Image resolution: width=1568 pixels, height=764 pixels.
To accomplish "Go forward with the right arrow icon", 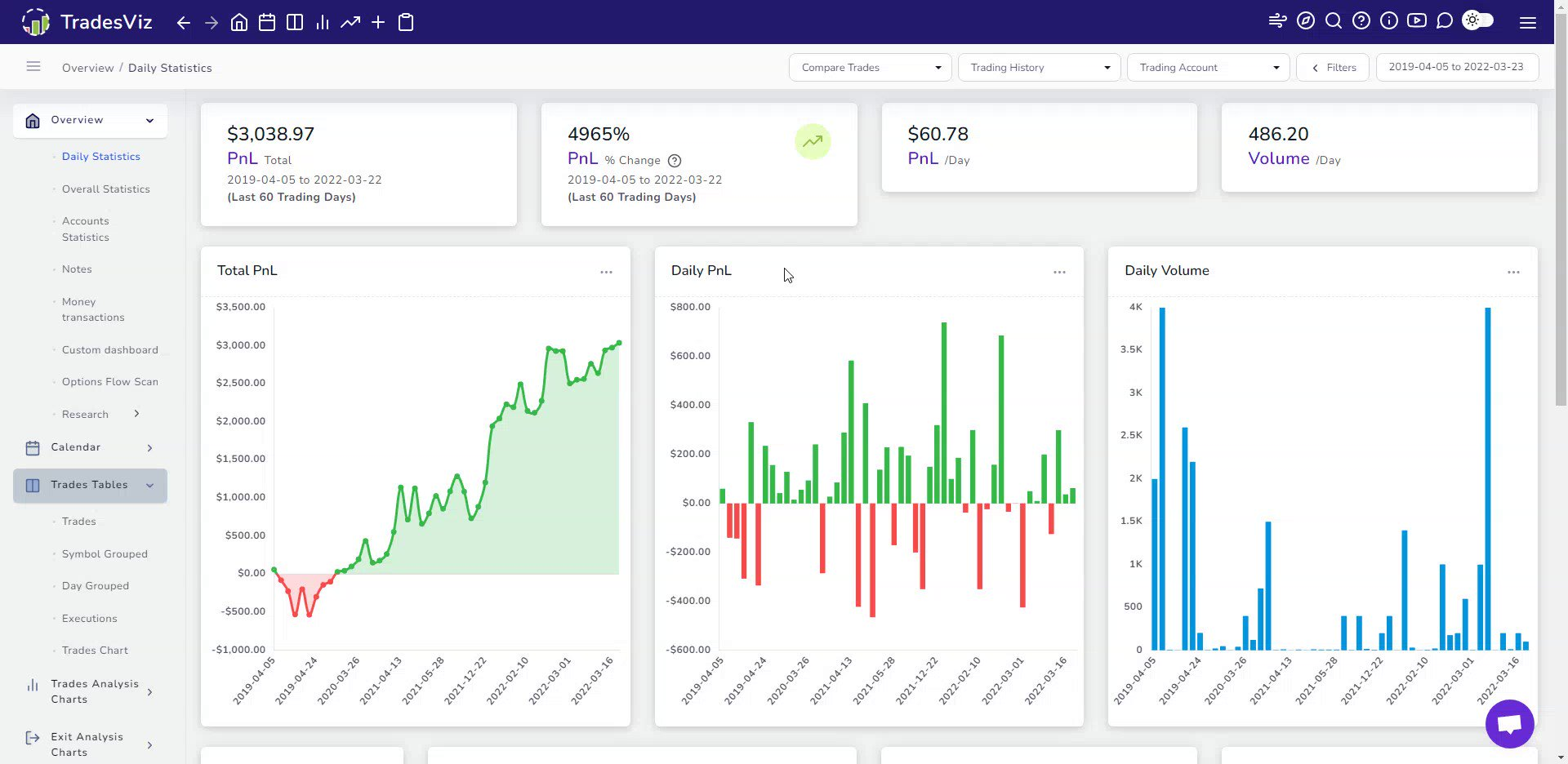I will pos(212,23).
